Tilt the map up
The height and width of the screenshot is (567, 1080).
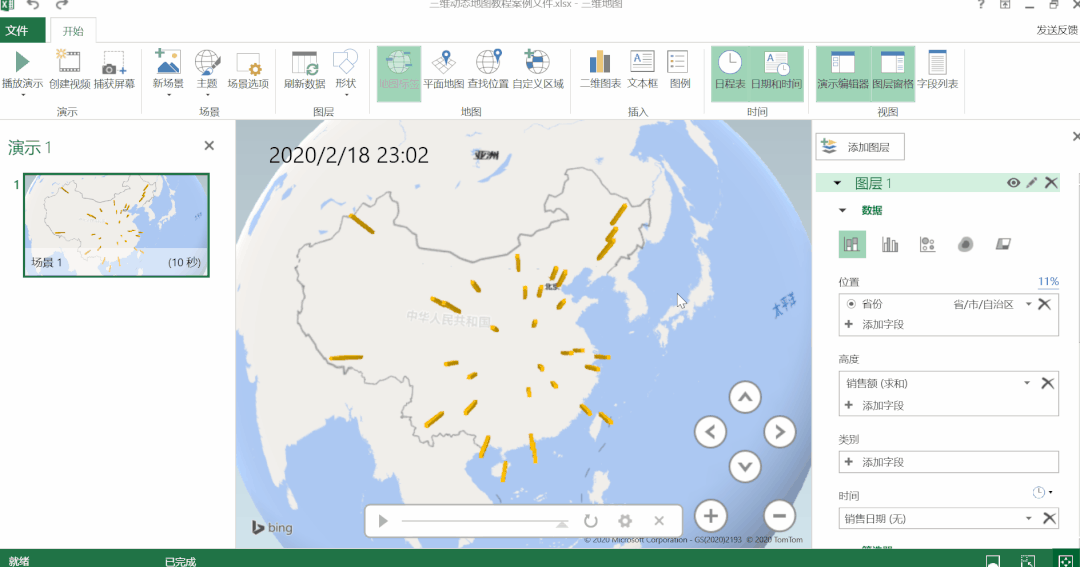745,398
